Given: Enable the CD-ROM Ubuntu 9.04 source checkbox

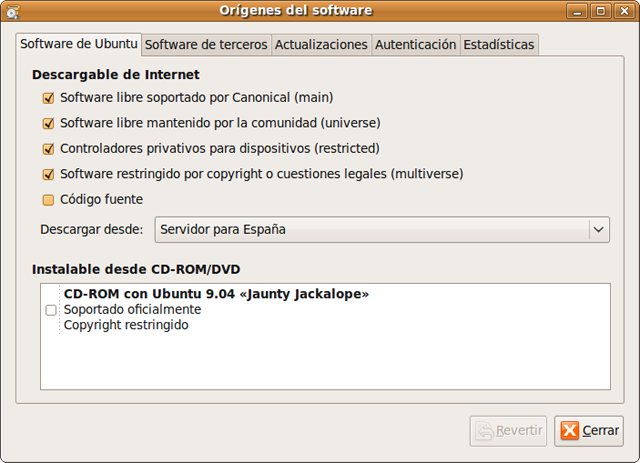Looking at the screenshot, I should [x=51, y=310].
